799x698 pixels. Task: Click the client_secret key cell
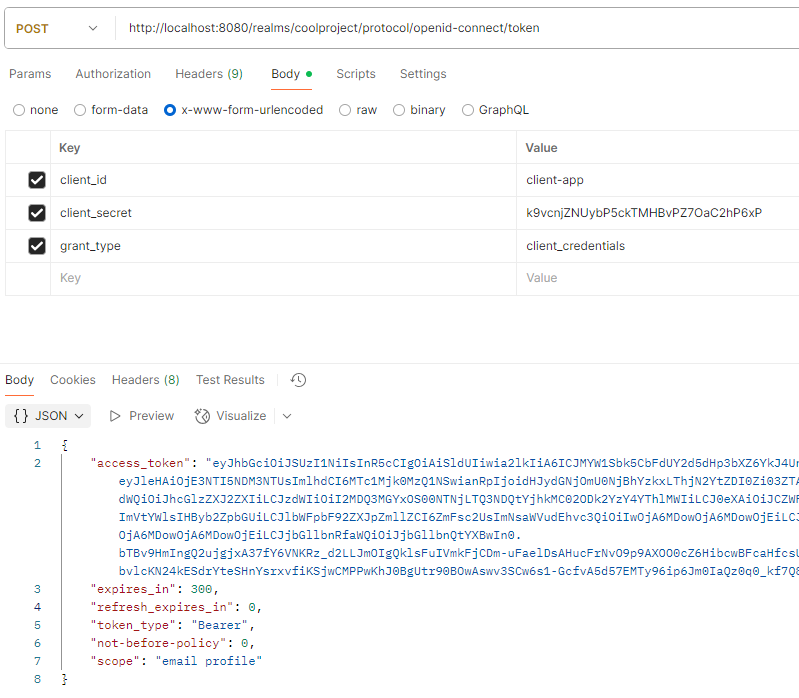coord(283,213)
